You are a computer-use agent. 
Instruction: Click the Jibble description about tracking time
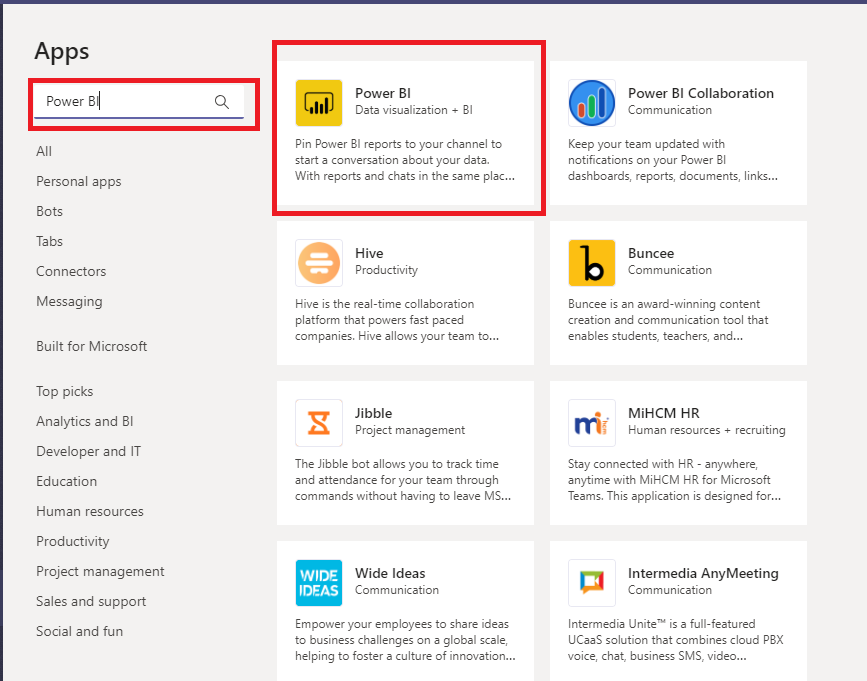(403, 480)
